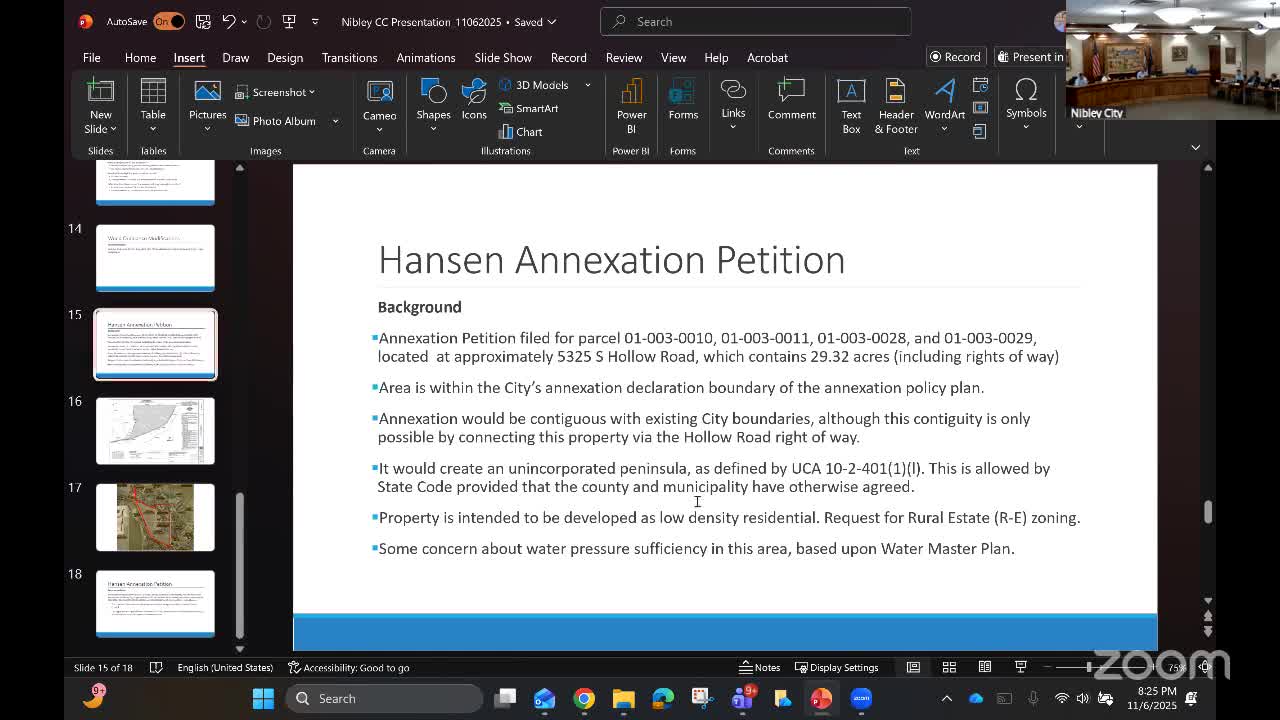Insert Header & Footer
The height and width of the screenshot is (720, 1280).
896,107
